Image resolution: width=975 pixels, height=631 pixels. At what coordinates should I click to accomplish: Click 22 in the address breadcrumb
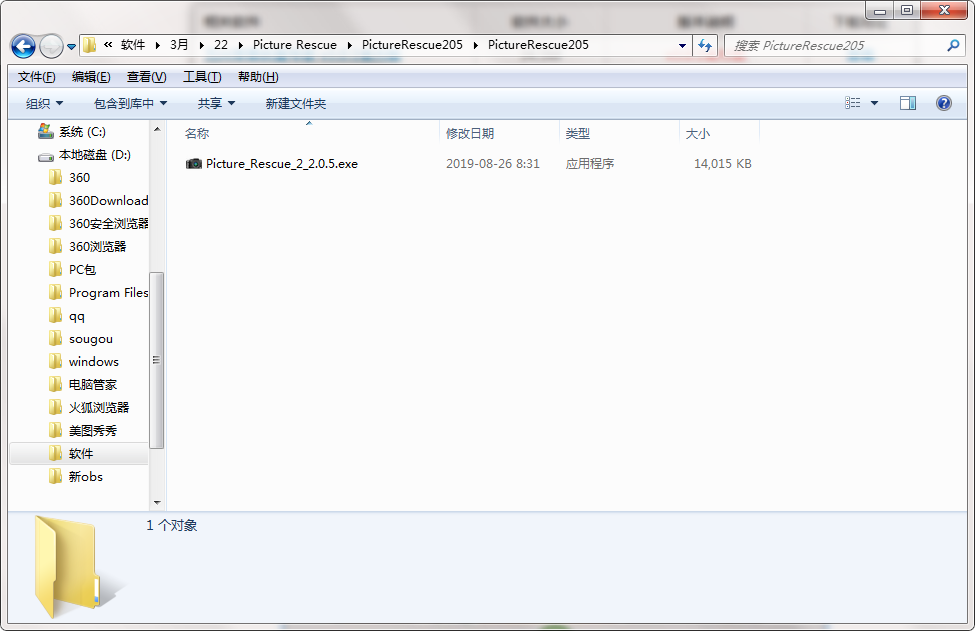click(221, 45)
